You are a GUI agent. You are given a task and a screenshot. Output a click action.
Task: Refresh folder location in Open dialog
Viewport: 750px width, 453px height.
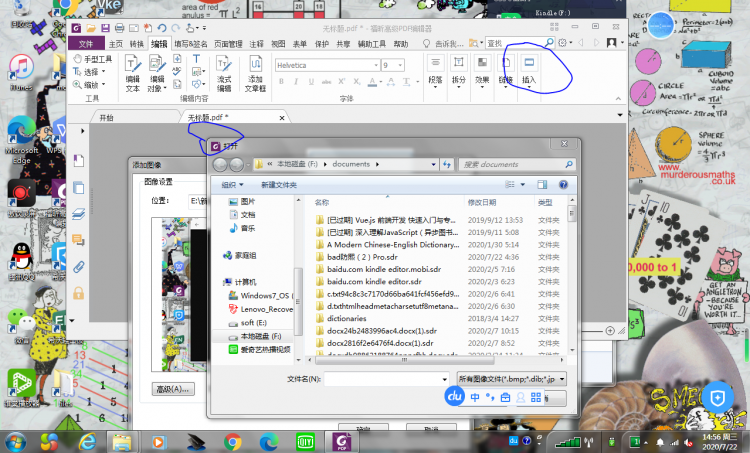point(447,165)
